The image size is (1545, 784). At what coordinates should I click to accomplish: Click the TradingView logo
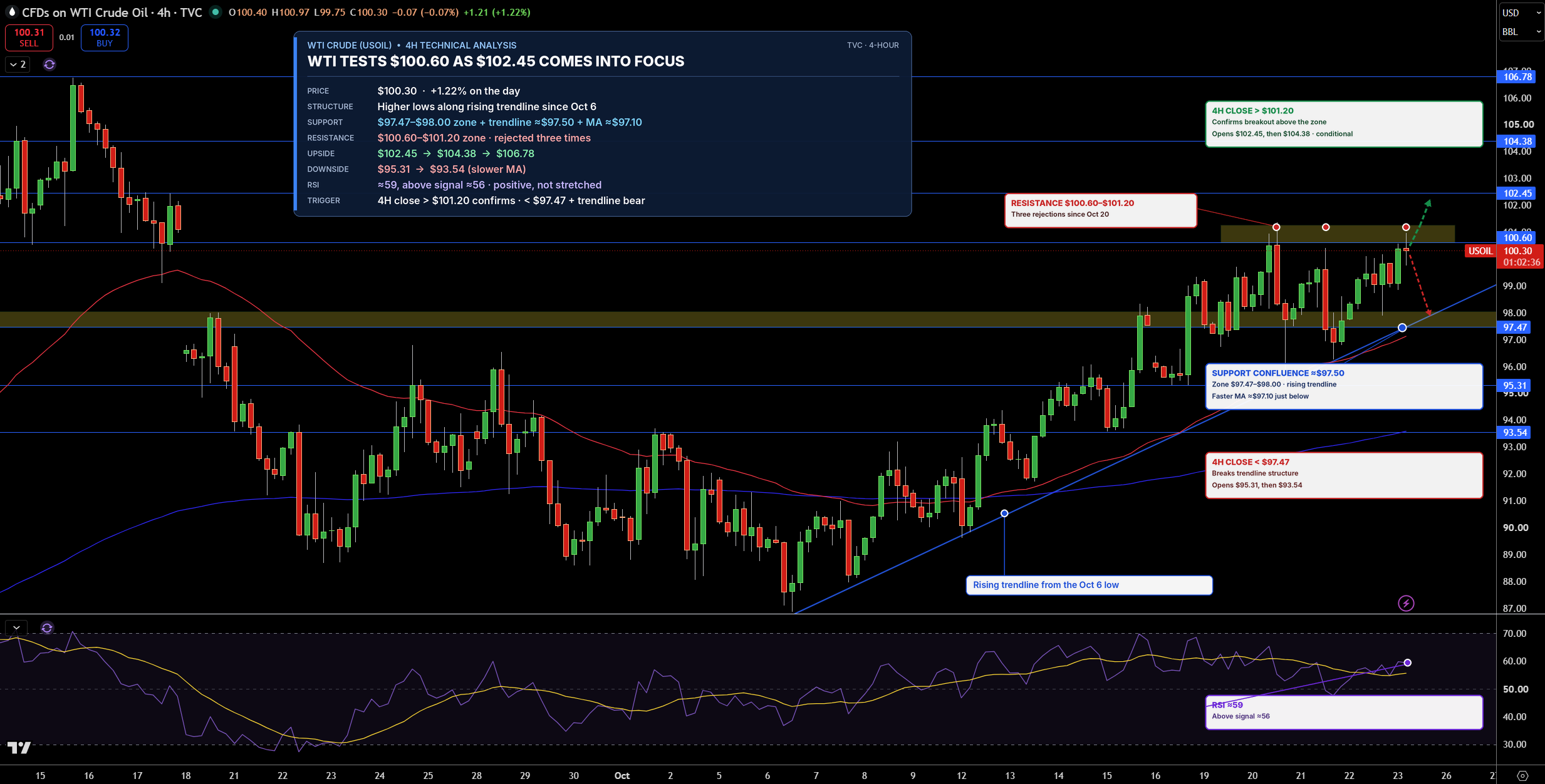19,748
